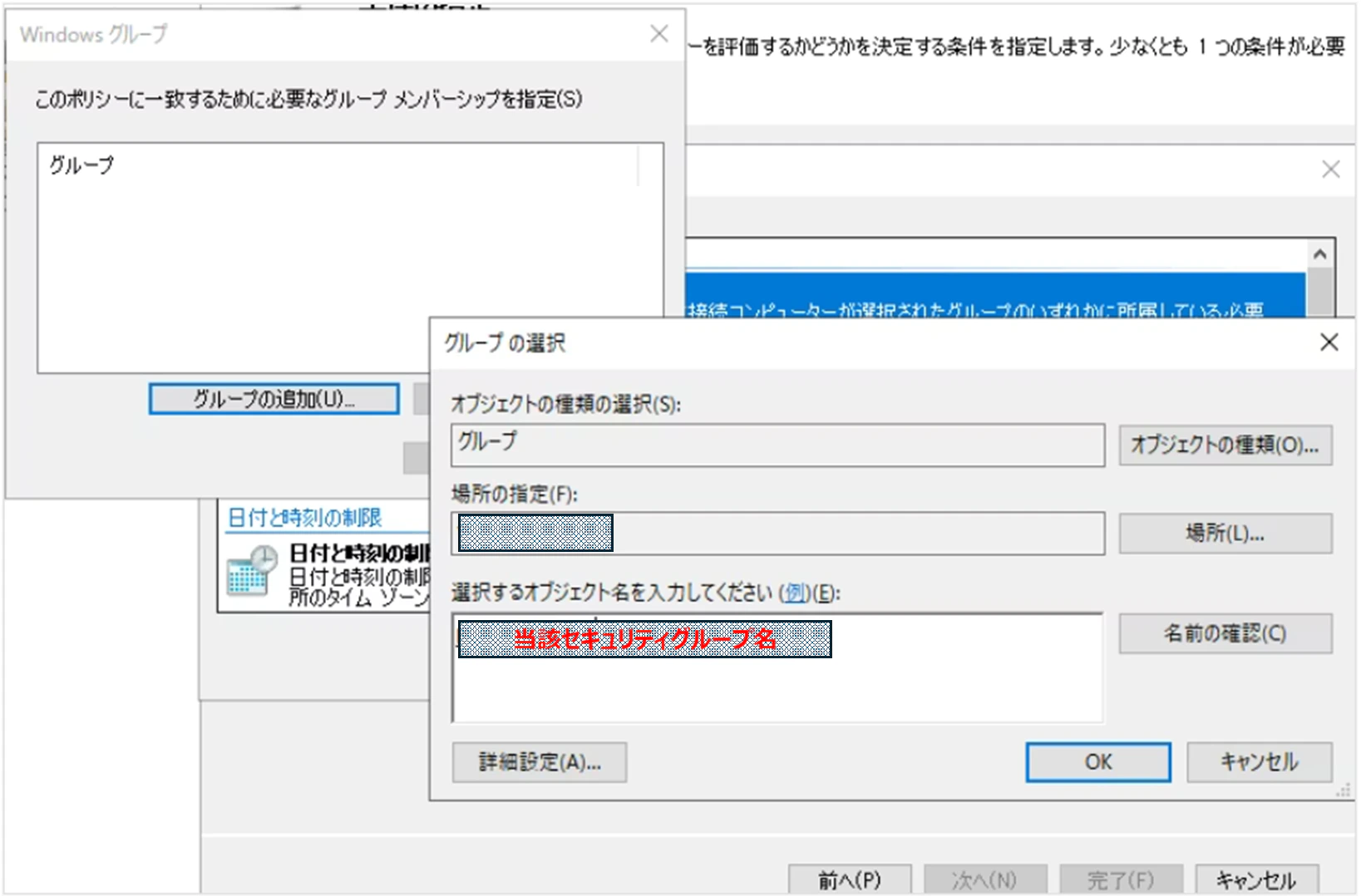Close the condition selection dialog behind

click(x=1330, y=170)
